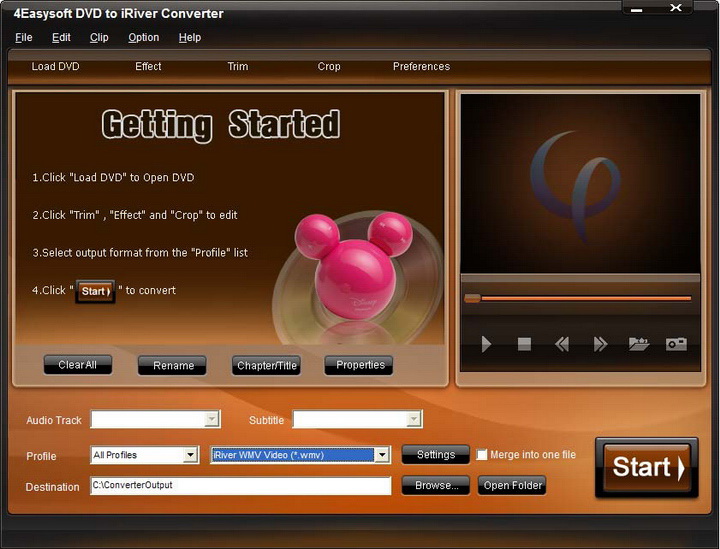Open the snapshot folder icon
Image resolution: width=720 pixels, height=549 pixels.
coord(639,344)
